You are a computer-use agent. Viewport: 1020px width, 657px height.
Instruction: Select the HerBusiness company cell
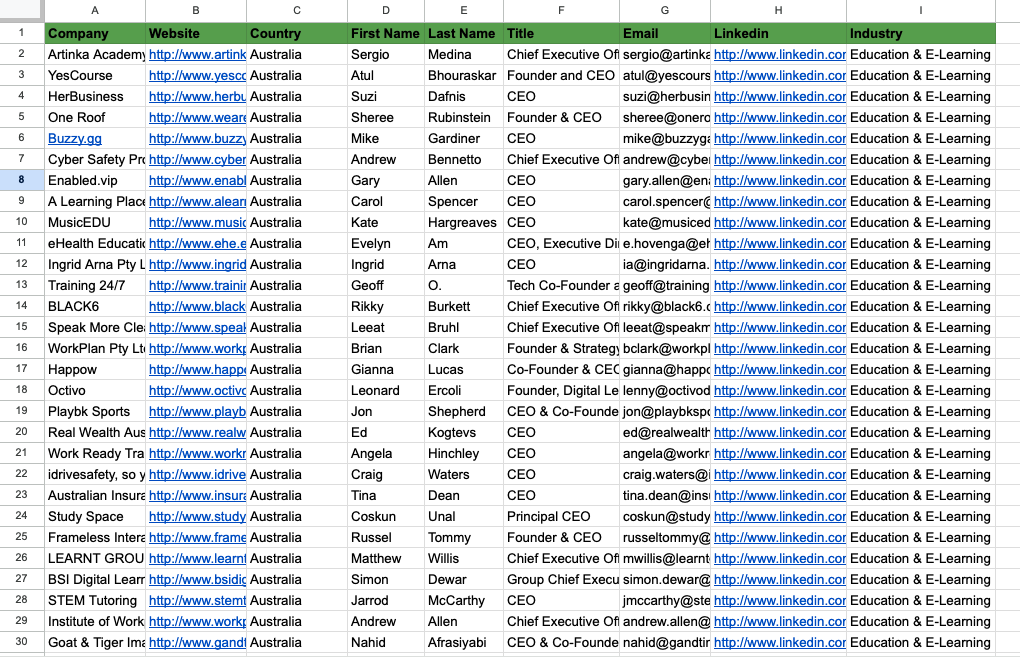coord(95,96)
